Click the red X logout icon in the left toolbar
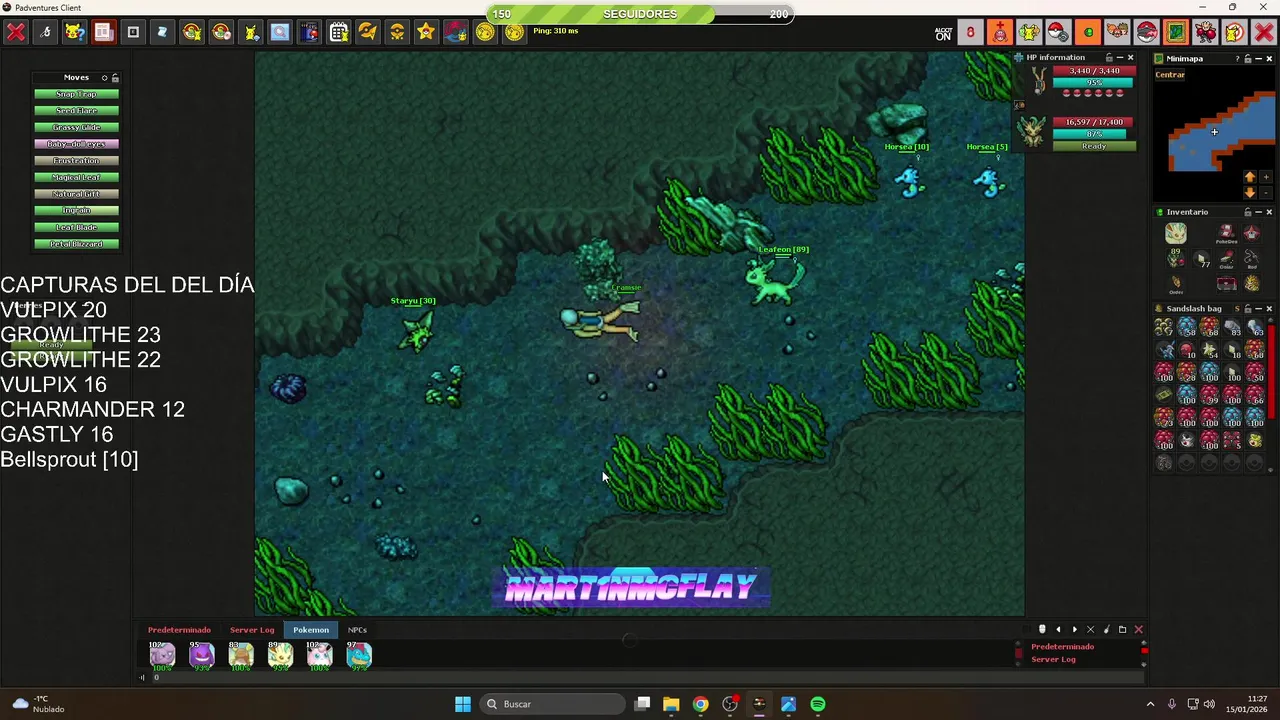 tap(16, 32)
